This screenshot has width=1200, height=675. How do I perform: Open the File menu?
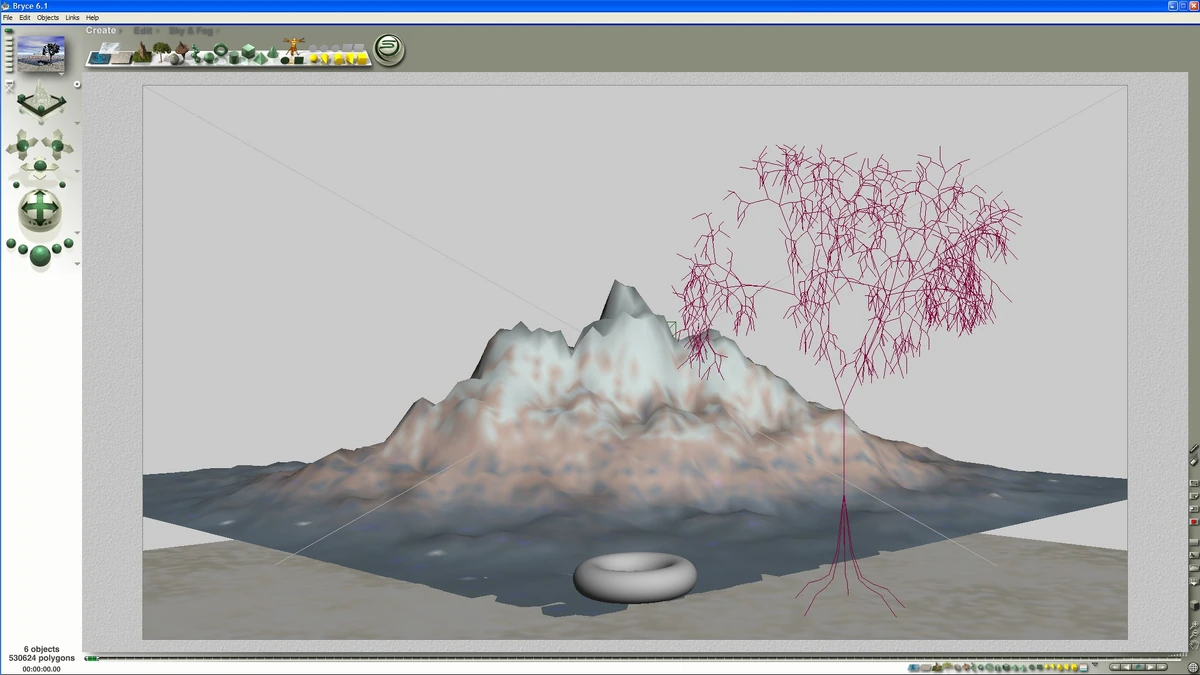click(7, 17)
